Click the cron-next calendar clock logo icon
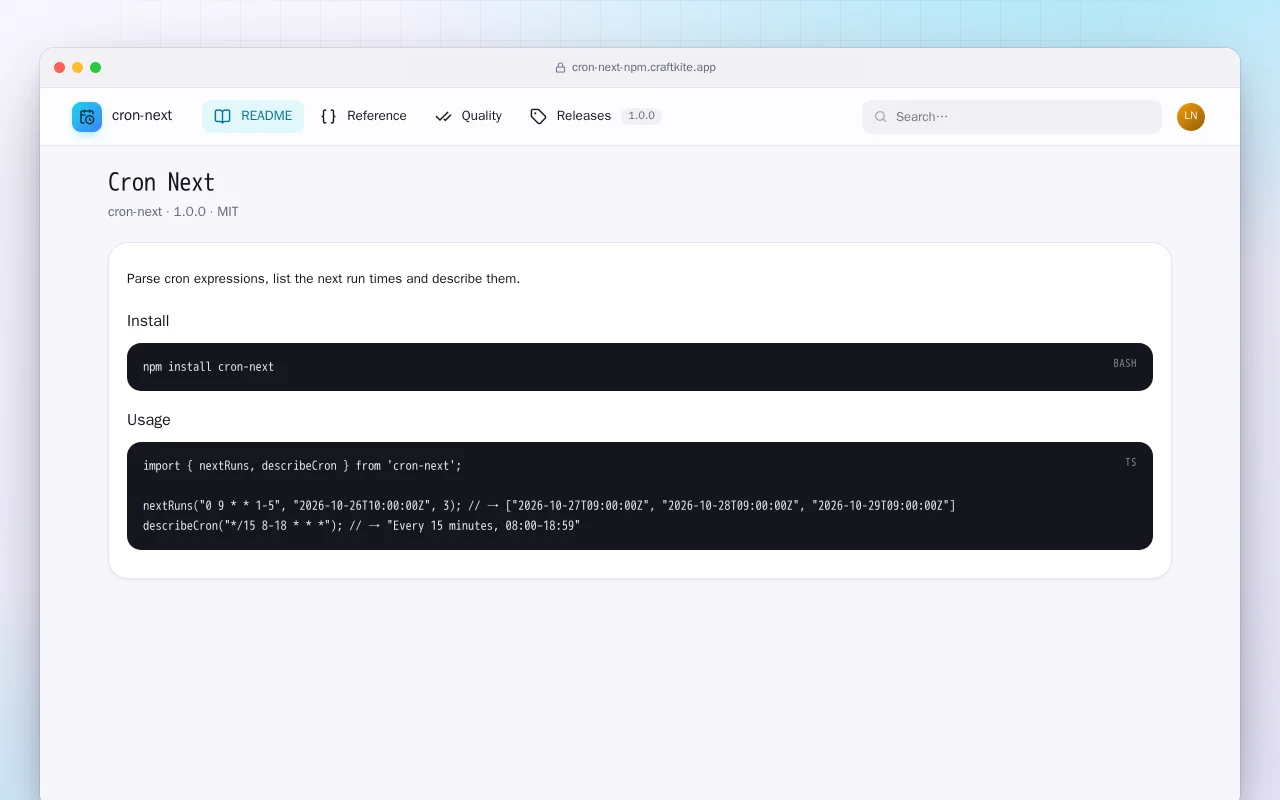Image resolution: width=1280 pixels, height=800 pixels. click(x=87, y=117)
